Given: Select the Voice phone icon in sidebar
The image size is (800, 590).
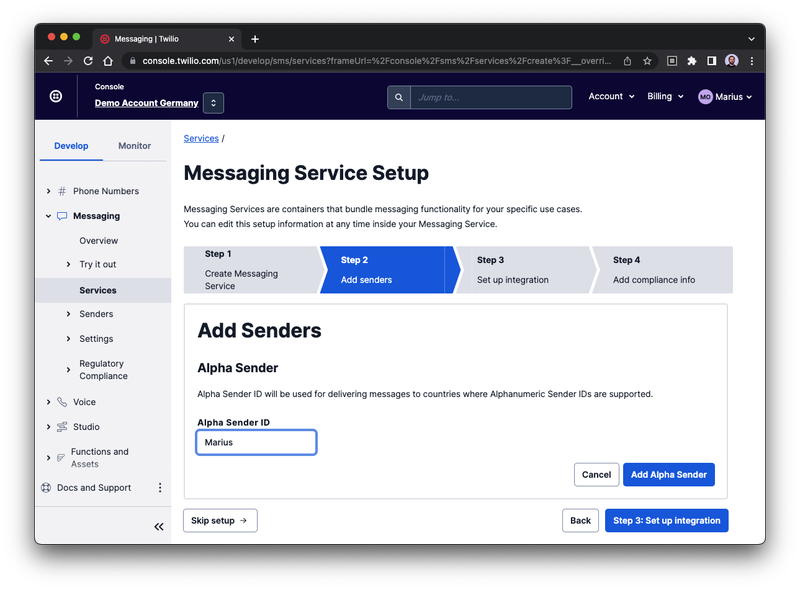Looking at the screenshot, I should (62, 401).
